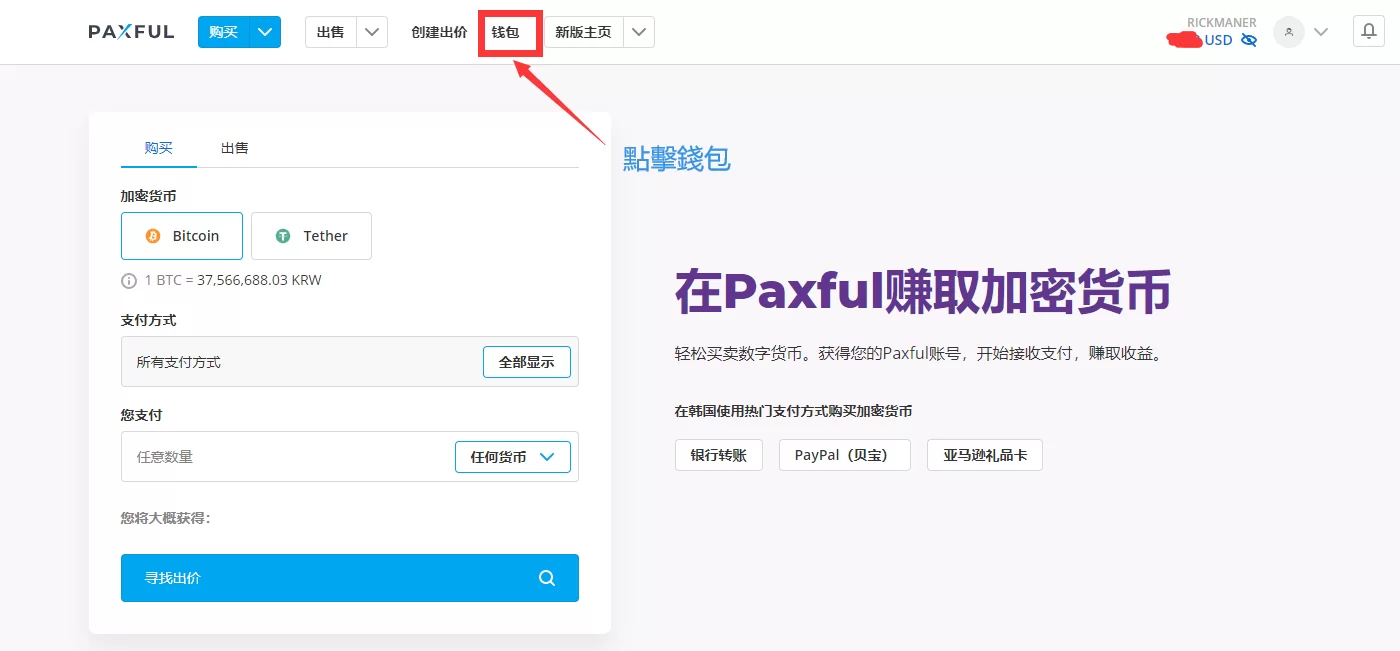This screenshot has height=651, width=1400.
Task: Choose the PayPal（贝宝） payment option
Action: tap(845, 455)
